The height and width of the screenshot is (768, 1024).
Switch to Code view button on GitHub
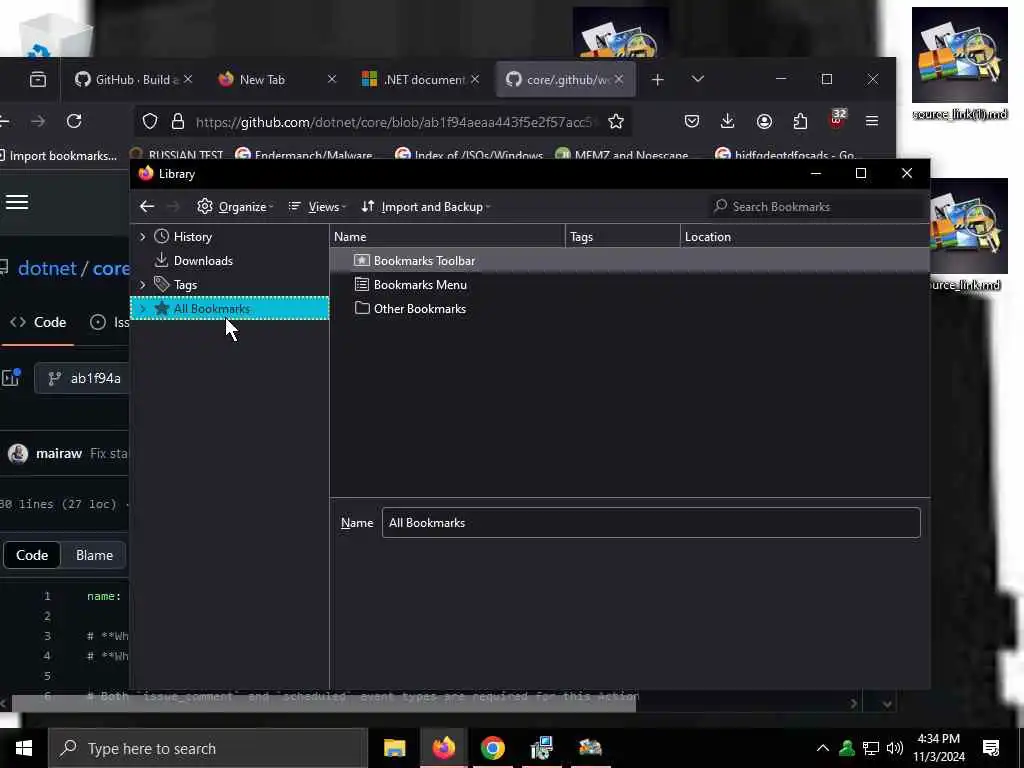pos(32,555)
